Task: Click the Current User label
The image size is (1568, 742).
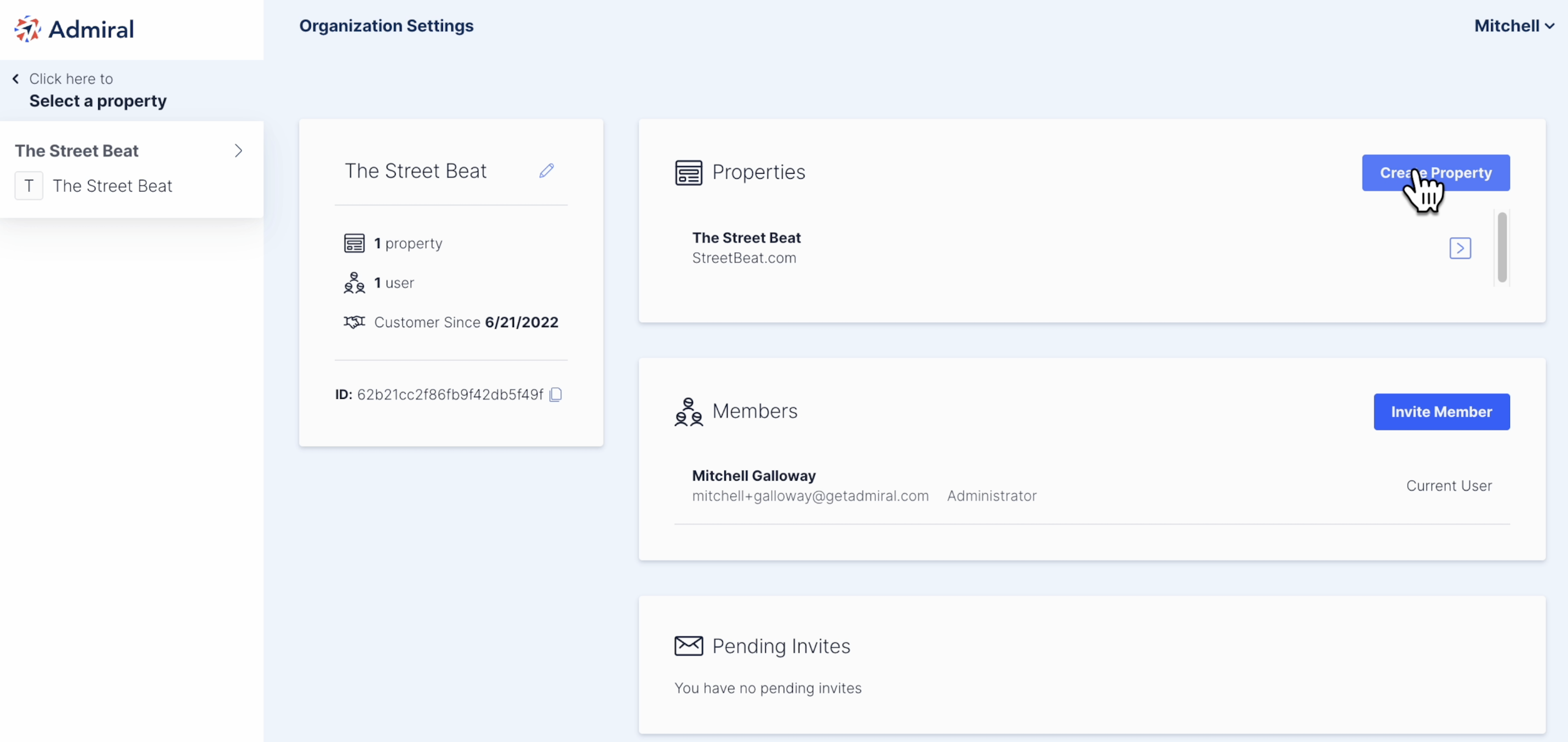Action: pos(1449,486)
